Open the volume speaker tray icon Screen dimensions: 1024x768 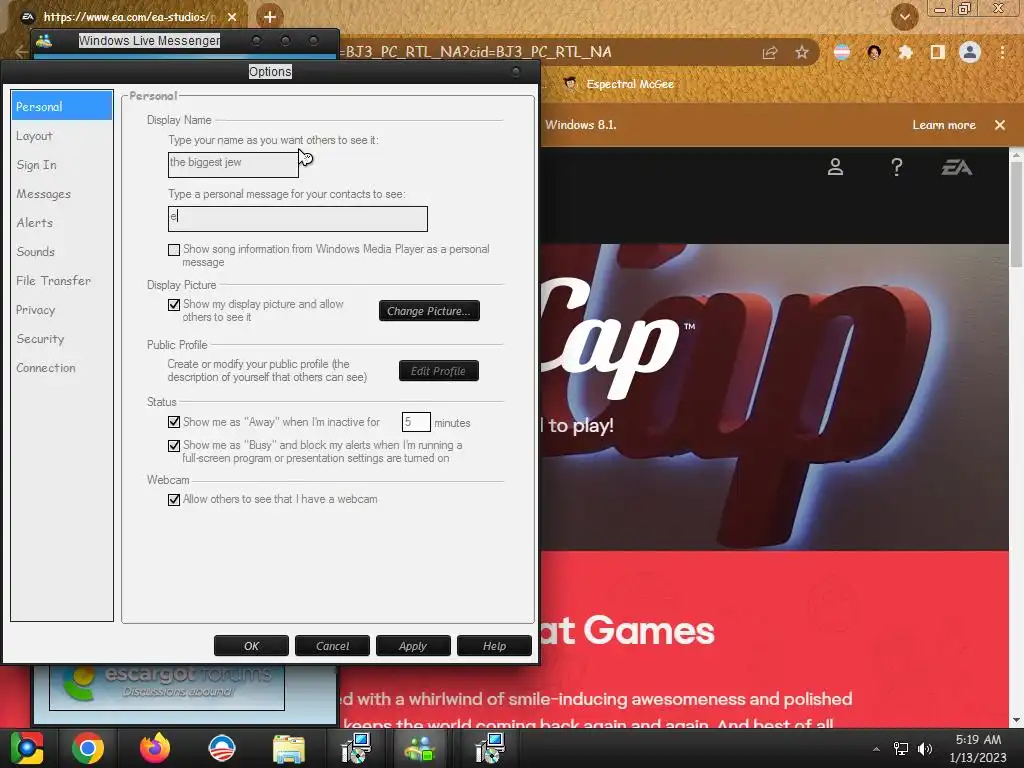tap(925, 749)
